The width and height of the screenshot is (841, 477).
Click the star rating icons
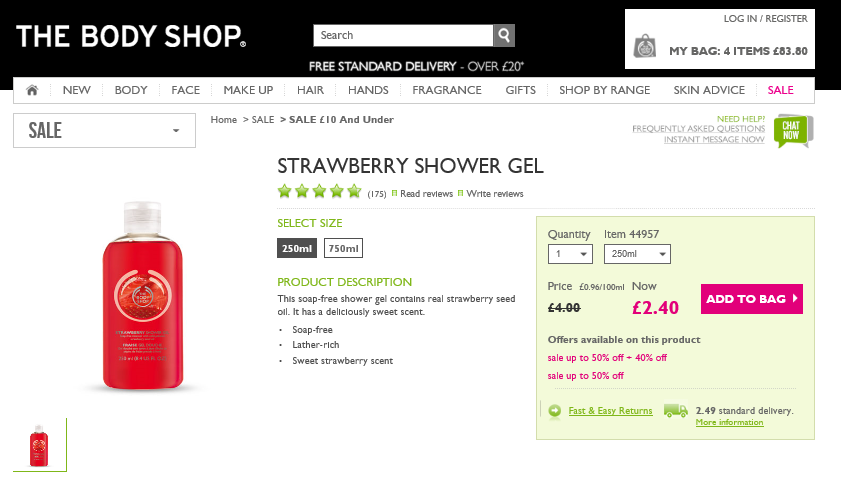(319, 192)
